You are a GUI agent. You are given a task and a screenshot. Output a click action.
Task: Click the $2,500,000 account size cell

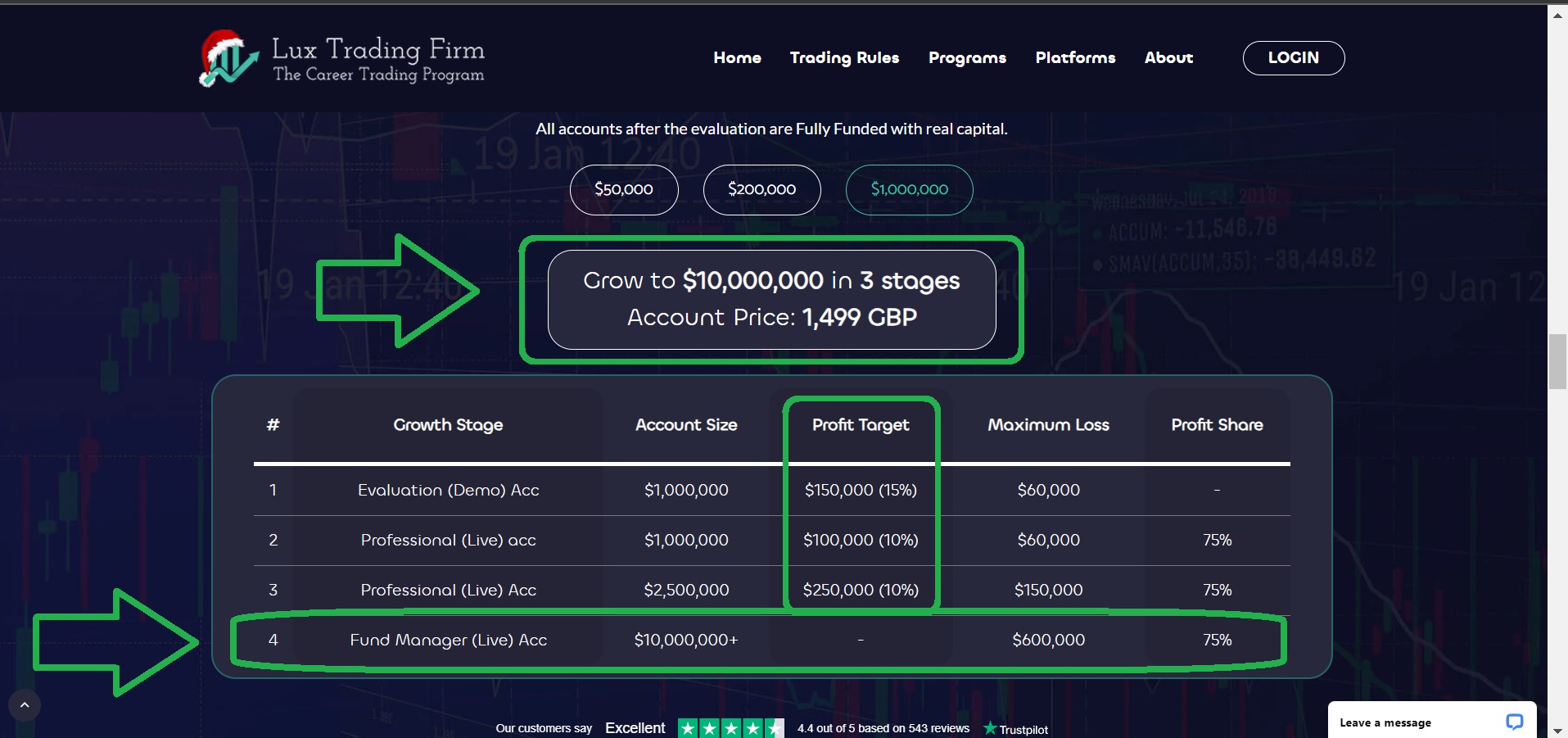point(686,590)
